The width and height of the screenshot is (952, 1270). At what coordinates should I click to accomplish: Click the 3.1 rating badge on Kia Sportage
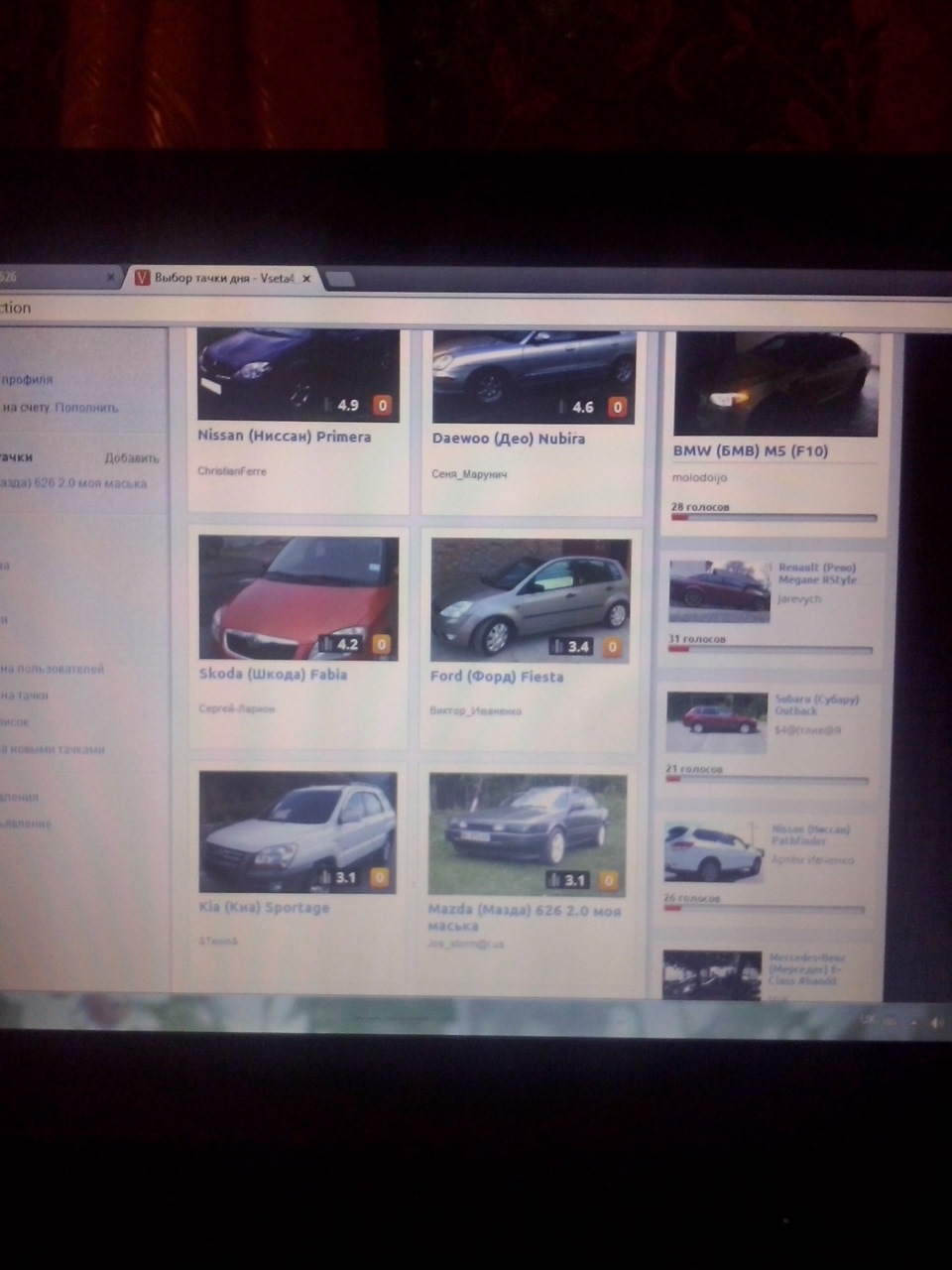338,877
